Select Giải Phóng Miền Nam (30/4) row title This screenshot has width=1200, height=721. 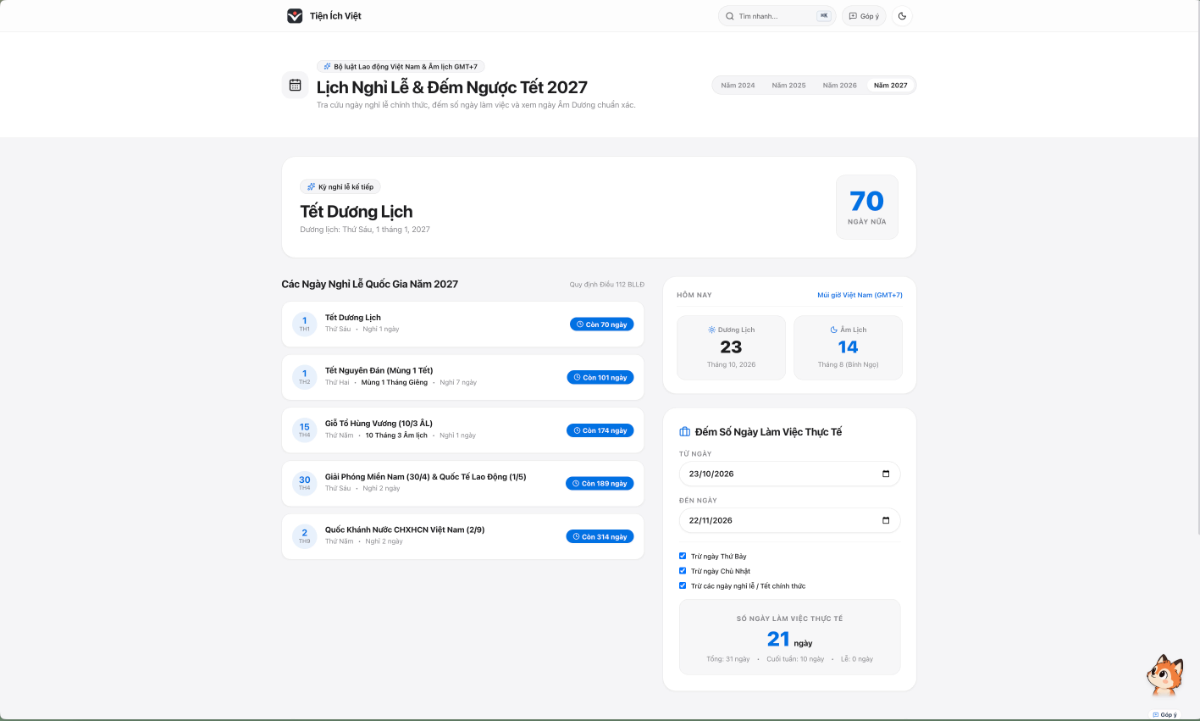425,476
